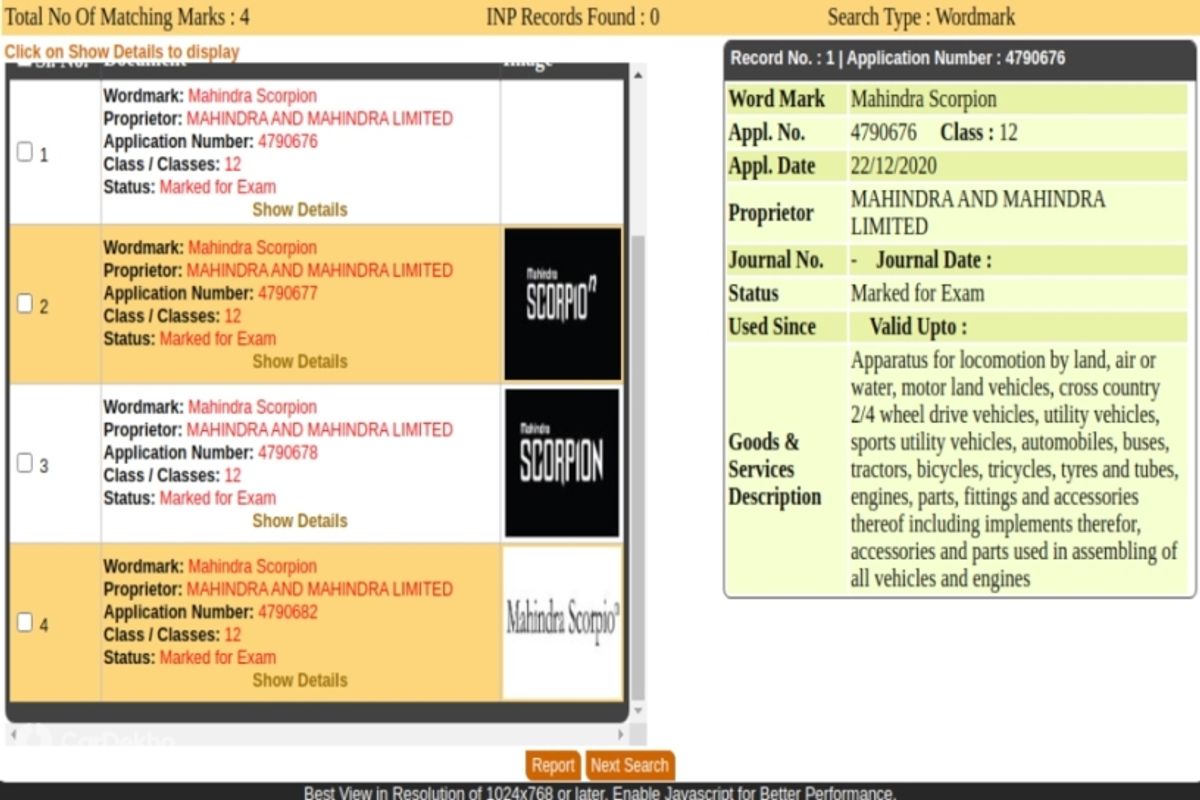Open Scorpion logo thumbnail in row 3
Screen dimensions: 1200x800
coord(563,463)
